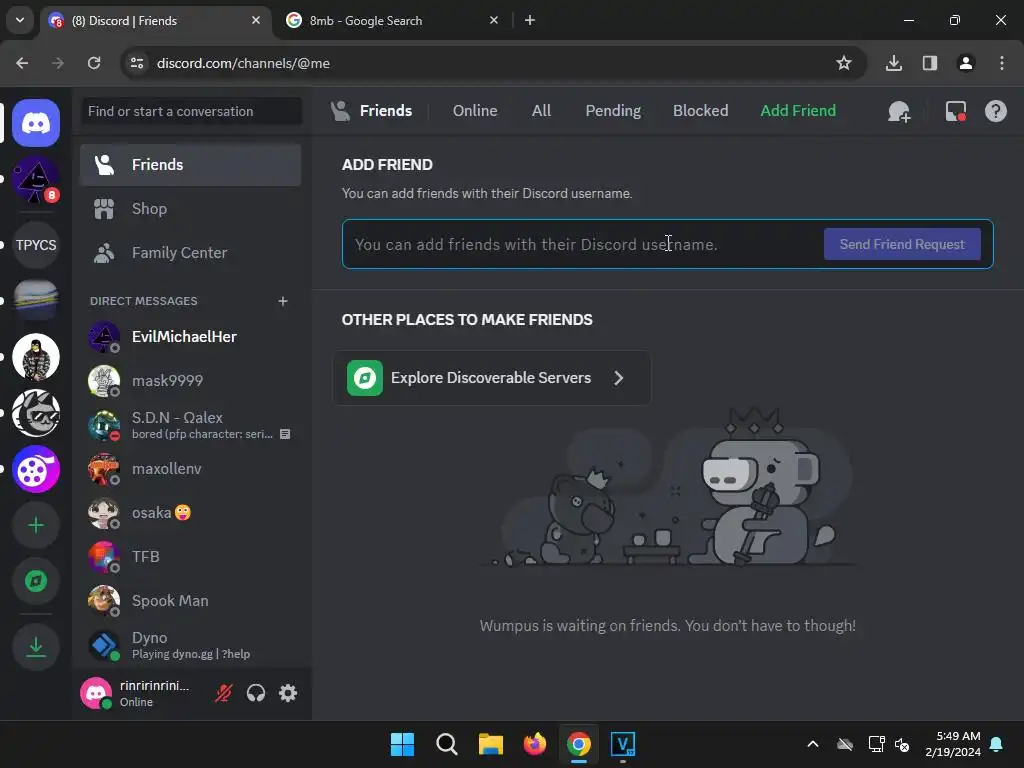Screen dimensions: 1024x768
Task: Open Explore Discoverable Servers card
Action: click(x=492, y=378)
